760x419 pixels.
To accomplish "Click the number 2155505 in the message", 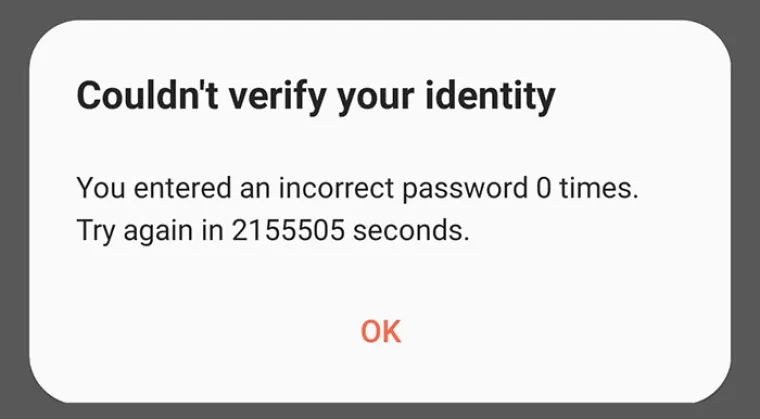I will pyautogui.click(x=288, y=230).
